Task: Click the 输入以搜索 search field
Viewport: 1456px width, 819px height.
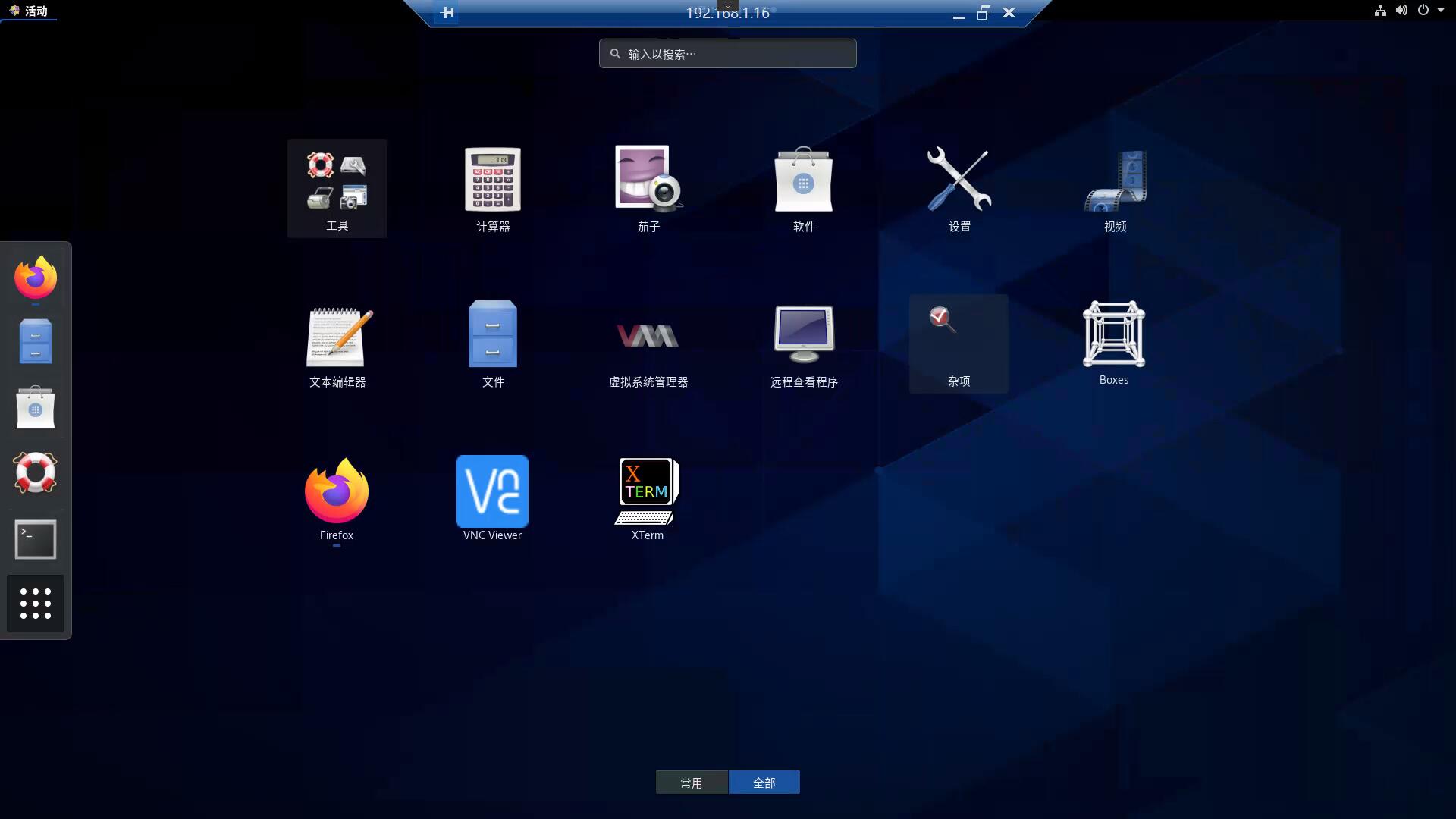Action: click(x=727, y=53)
